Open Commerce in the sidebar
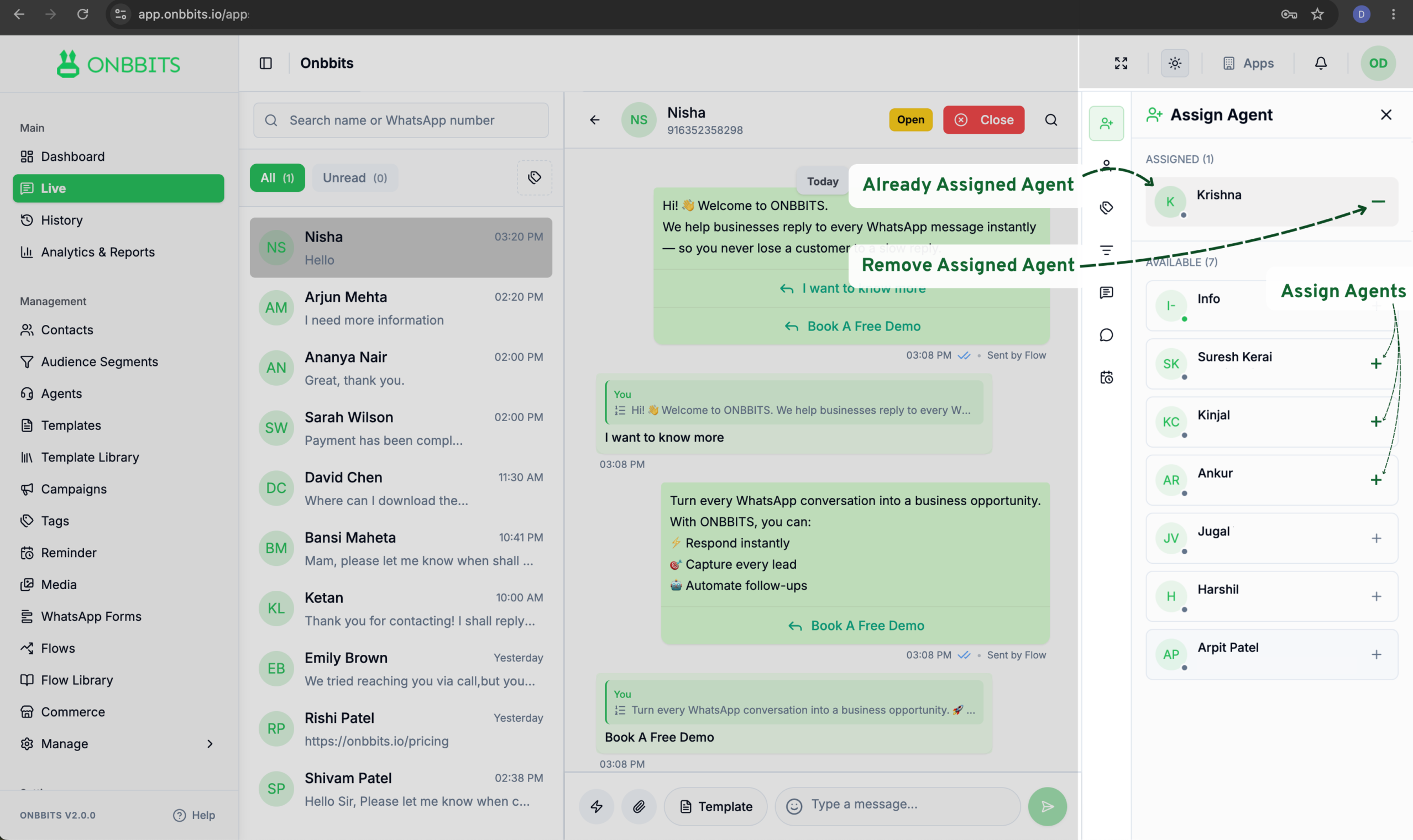The height and width of the screenshot is (840, 1413). [118, 712]
